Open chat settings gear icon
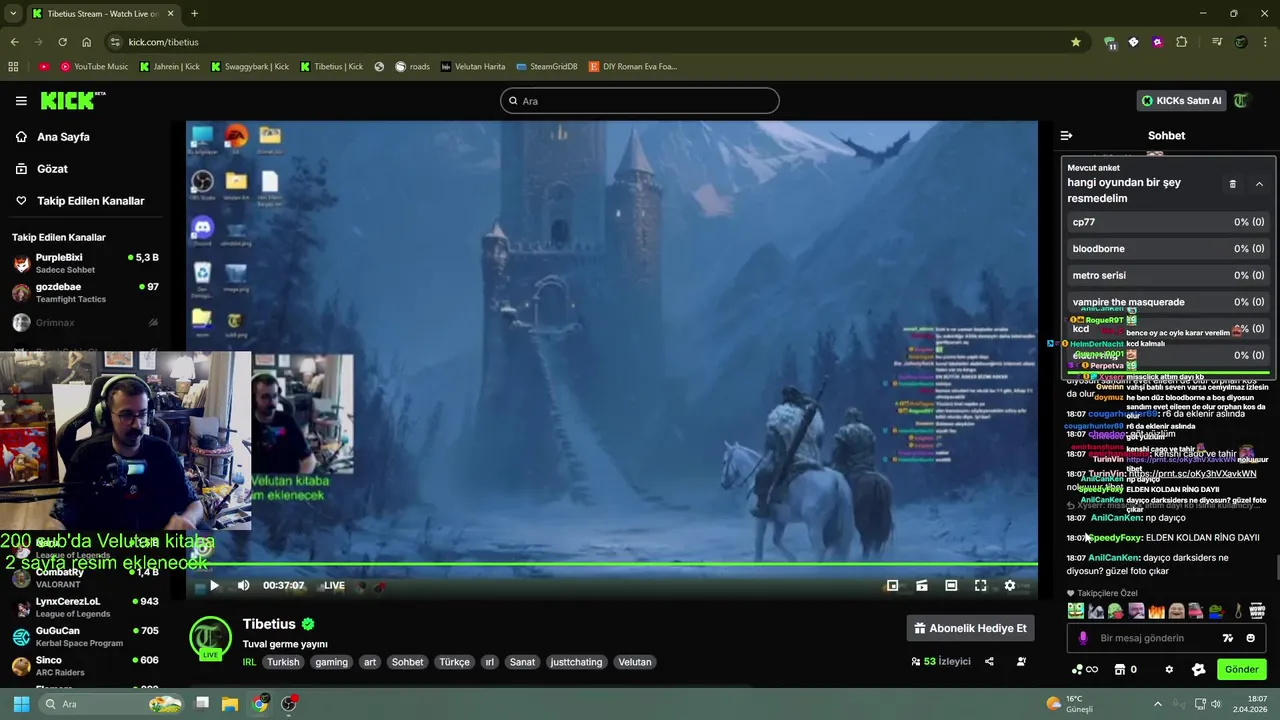 (x=1169, y=669)
